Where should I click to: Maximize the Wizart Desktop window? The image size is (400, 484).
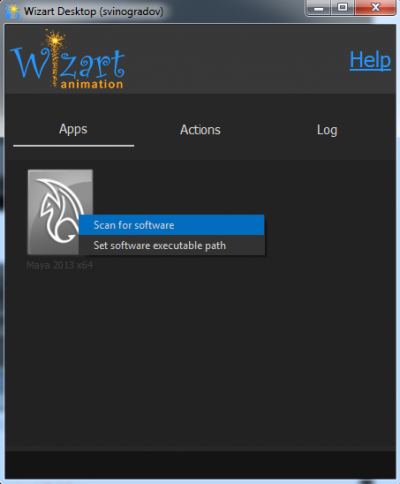[x=343, y=8]
